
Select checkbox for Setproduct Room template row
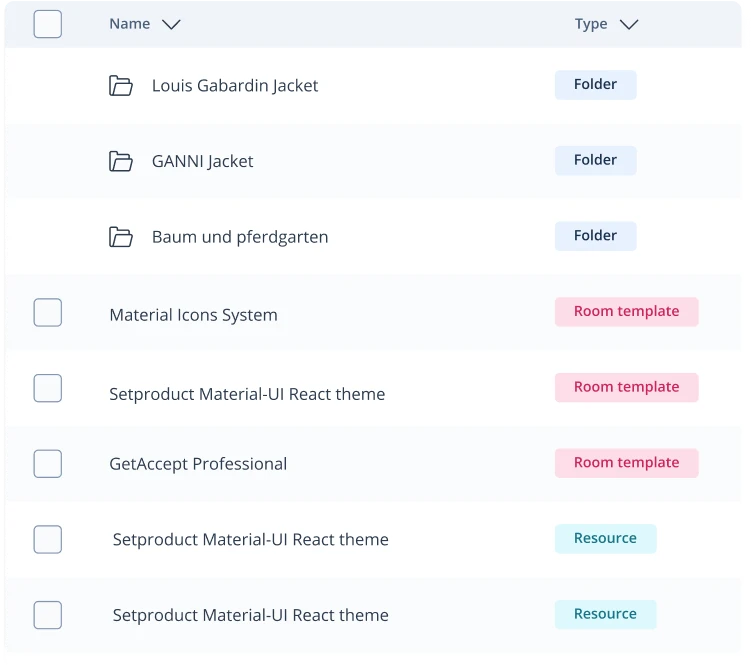48,388
